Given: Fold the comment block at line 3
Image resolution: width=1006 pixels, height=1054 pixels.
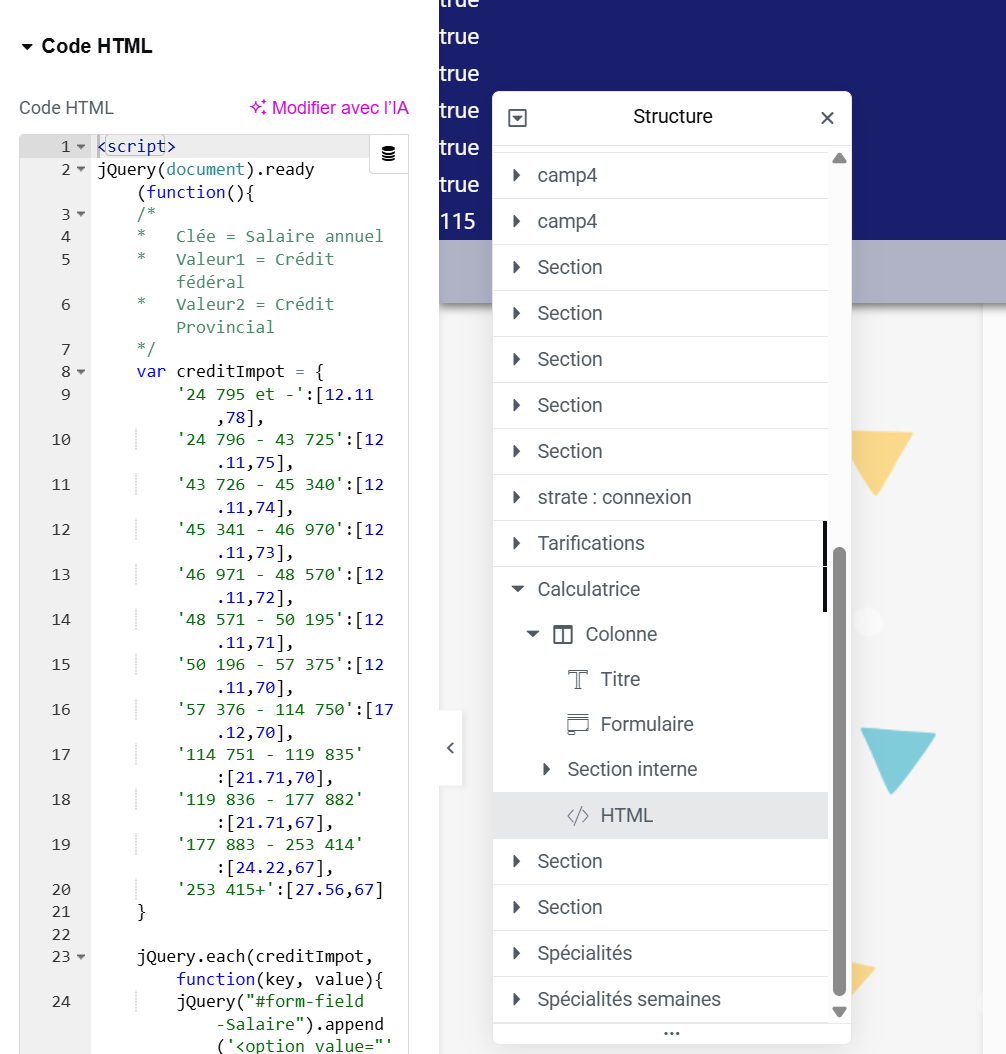Looking at the screenshot, I should point(81,214).
